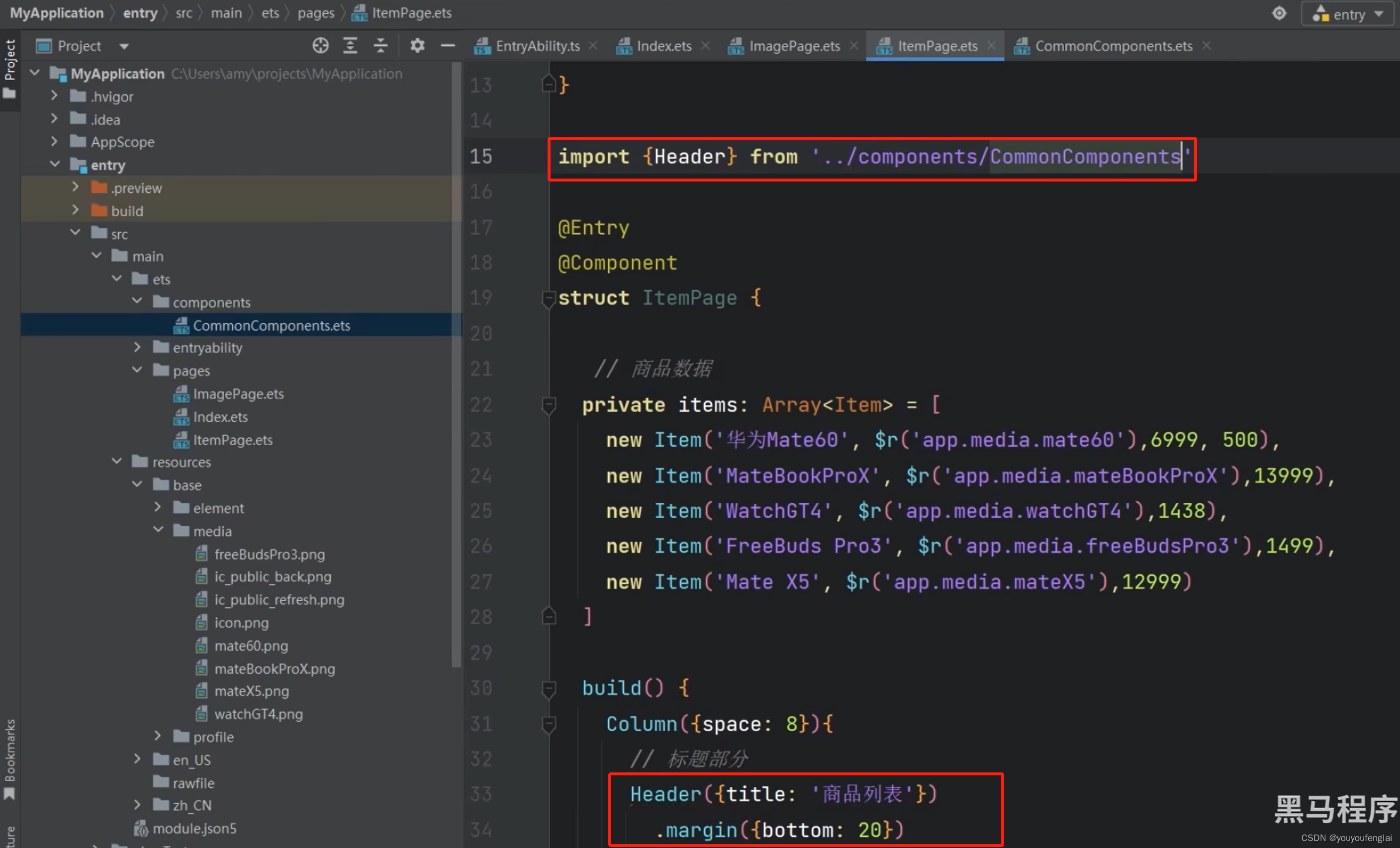Fold the items array at line 22 gutter
The height and width of the screenshot is (848, 1400).
(x=548, y=405)
